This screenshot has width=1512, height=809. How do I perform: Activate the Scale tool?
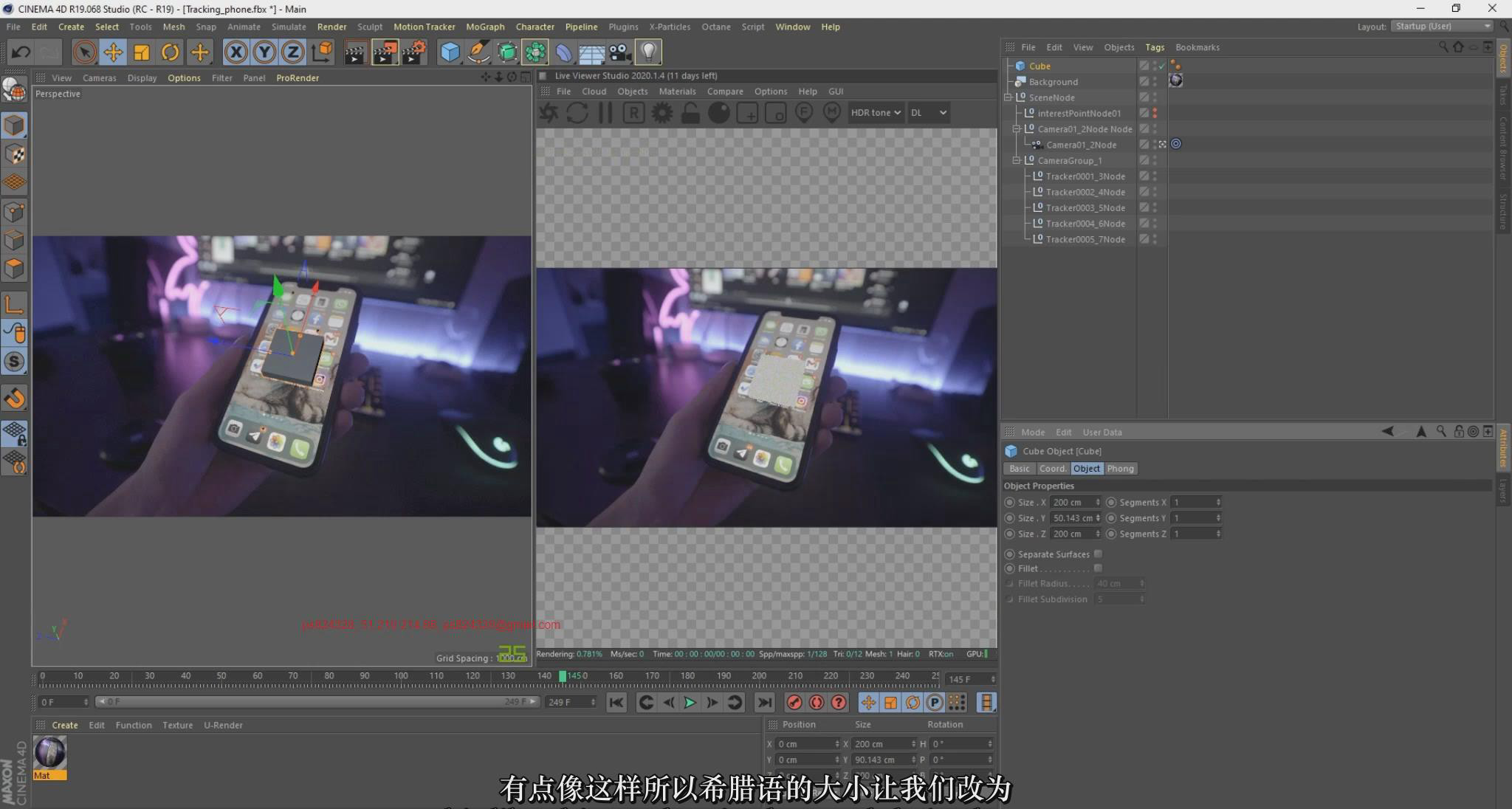click(142, 52)
